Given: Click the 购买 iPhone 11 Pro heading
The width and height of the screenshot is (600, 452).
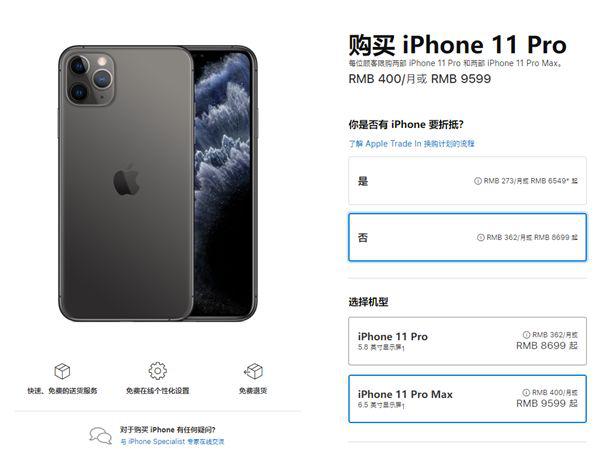Looking at the screenshot, I should pyautogui.click(x=457, y=45).
